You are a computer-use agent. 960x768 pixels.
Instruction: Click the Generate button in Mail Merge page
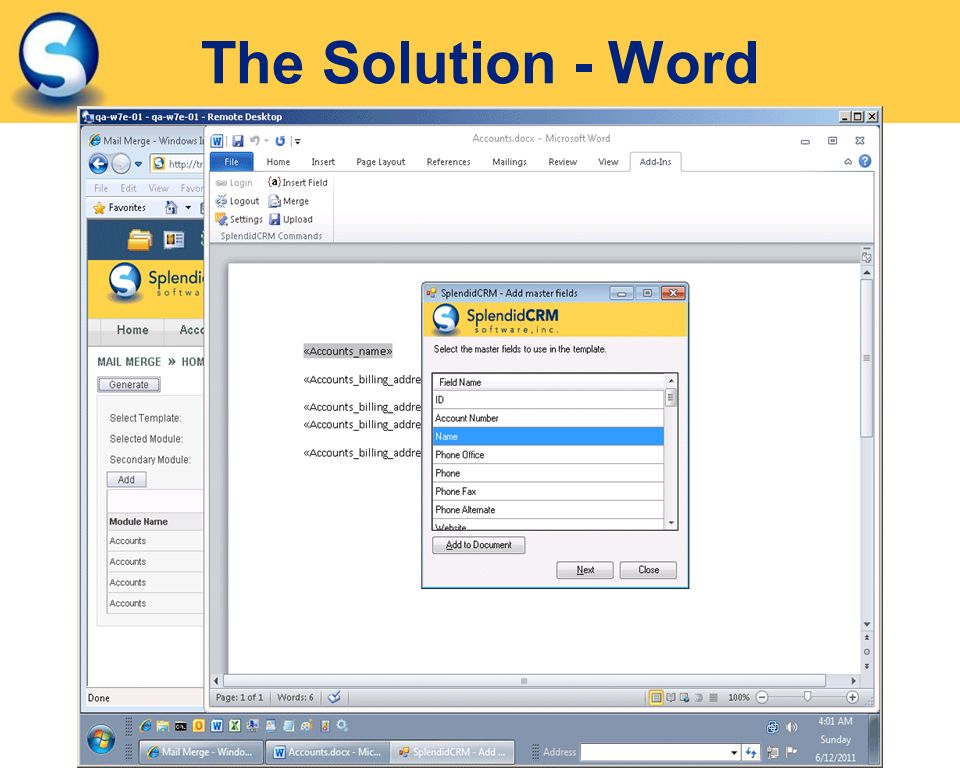coord(129,385)
